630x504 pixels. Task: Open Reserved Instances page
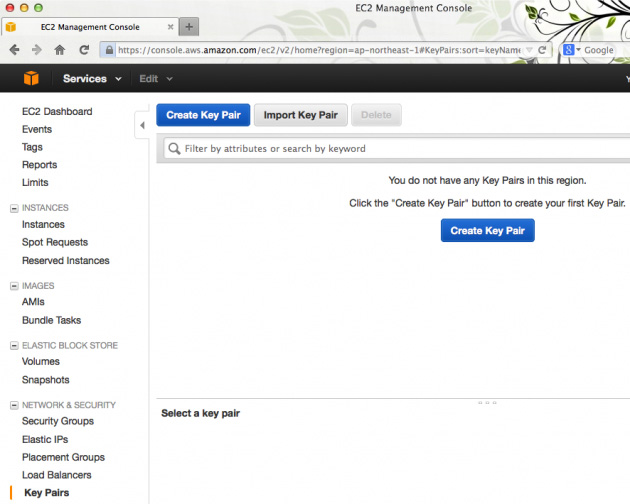[65, 260]
